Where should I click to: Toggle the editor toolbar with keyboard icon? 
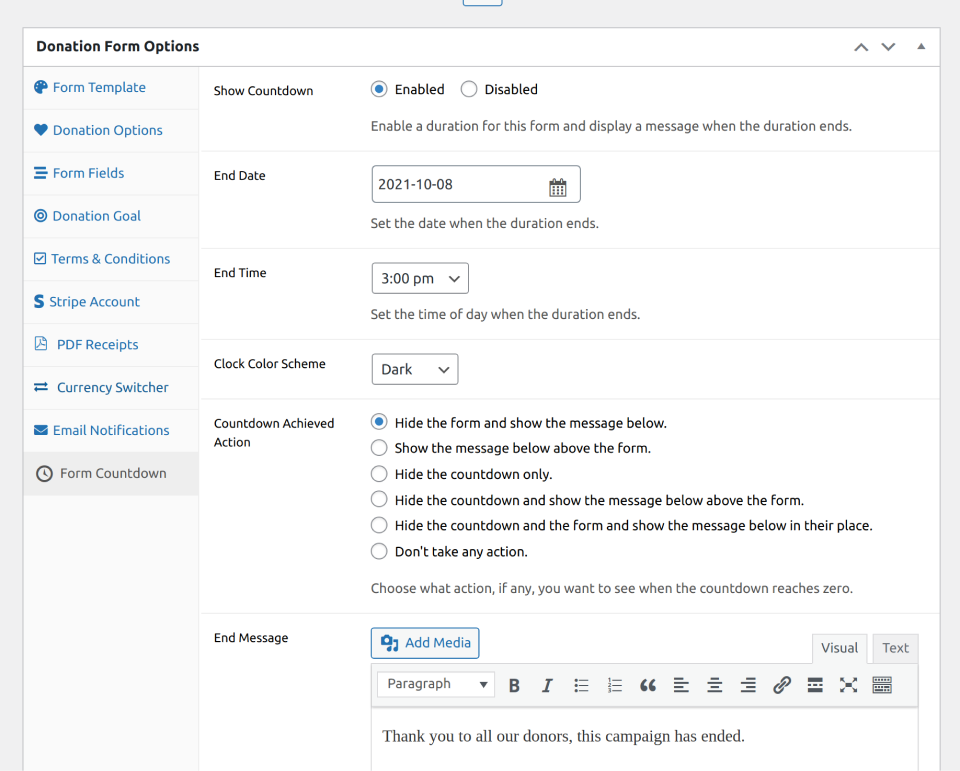[882, 685]
